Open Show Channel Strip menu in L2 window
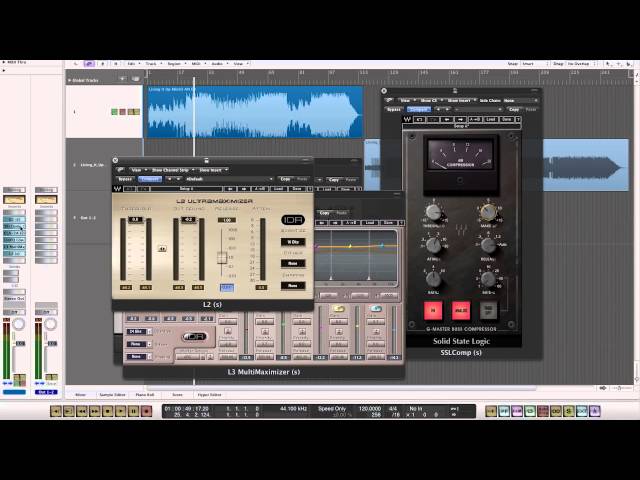Viewport: 640px width, 480px height. click(x=171, y=170)
